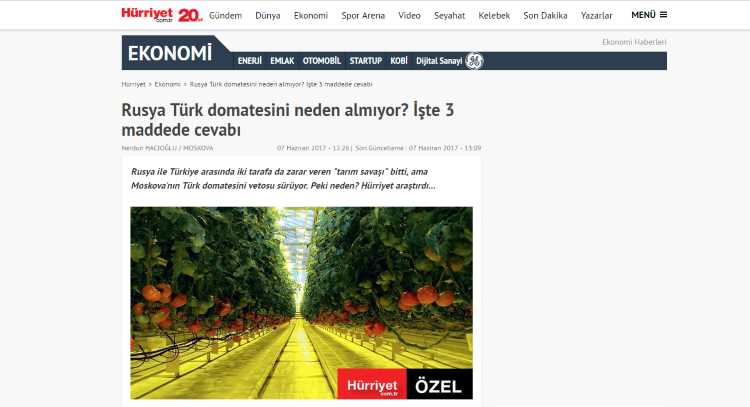Screen dimensions: 750x407
Task: Select the EMLAK subcategory tab
Action: coord(282,61)
